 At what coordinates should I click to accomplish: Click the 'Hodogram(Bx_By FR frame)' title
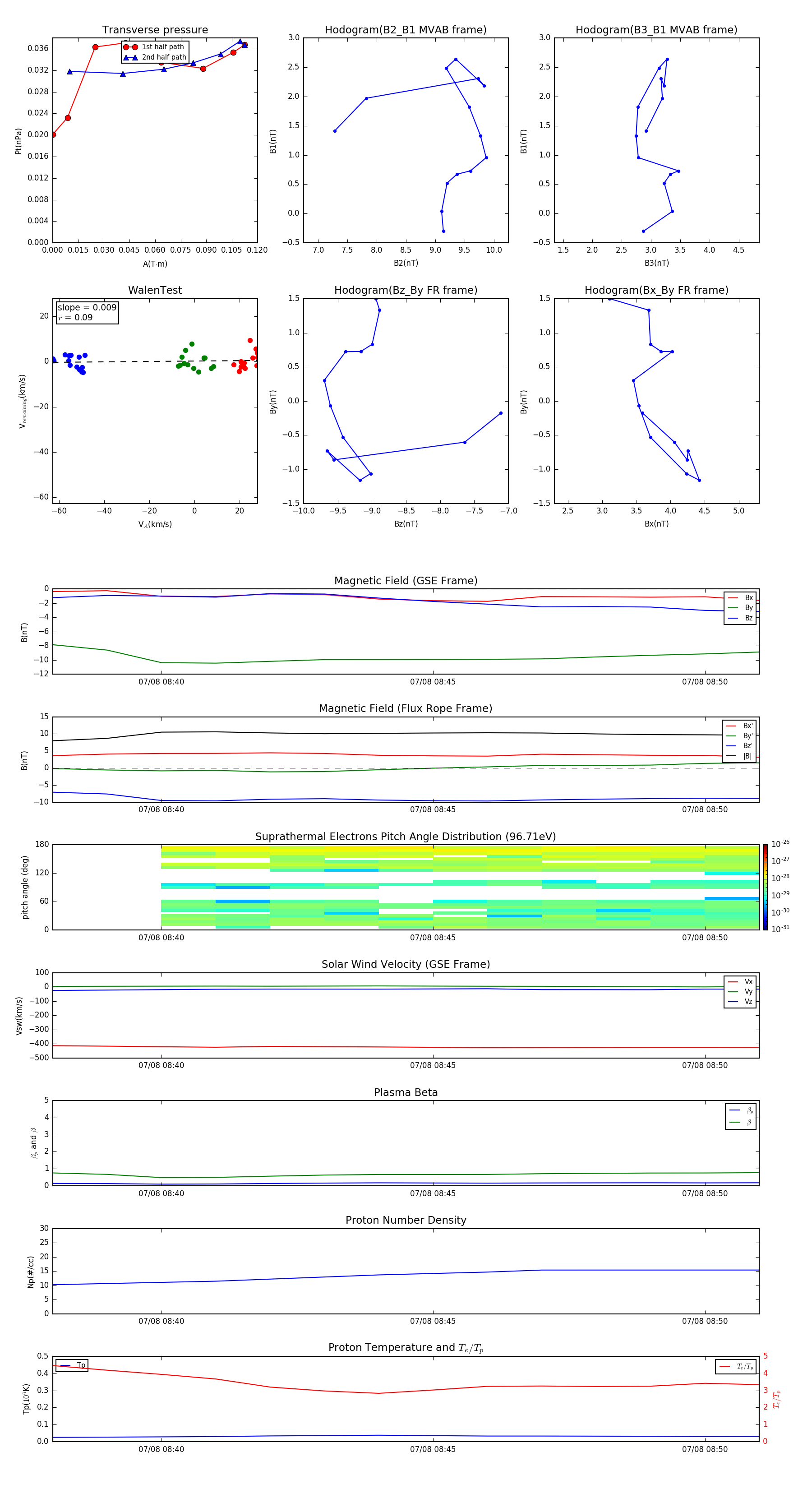point(656,290)
